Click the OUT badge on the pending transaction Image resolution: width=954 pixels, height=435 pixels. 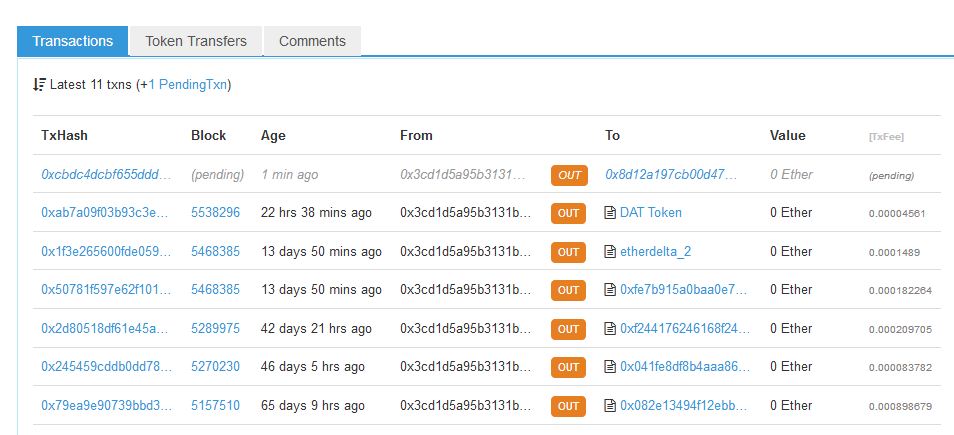(569, 175)
